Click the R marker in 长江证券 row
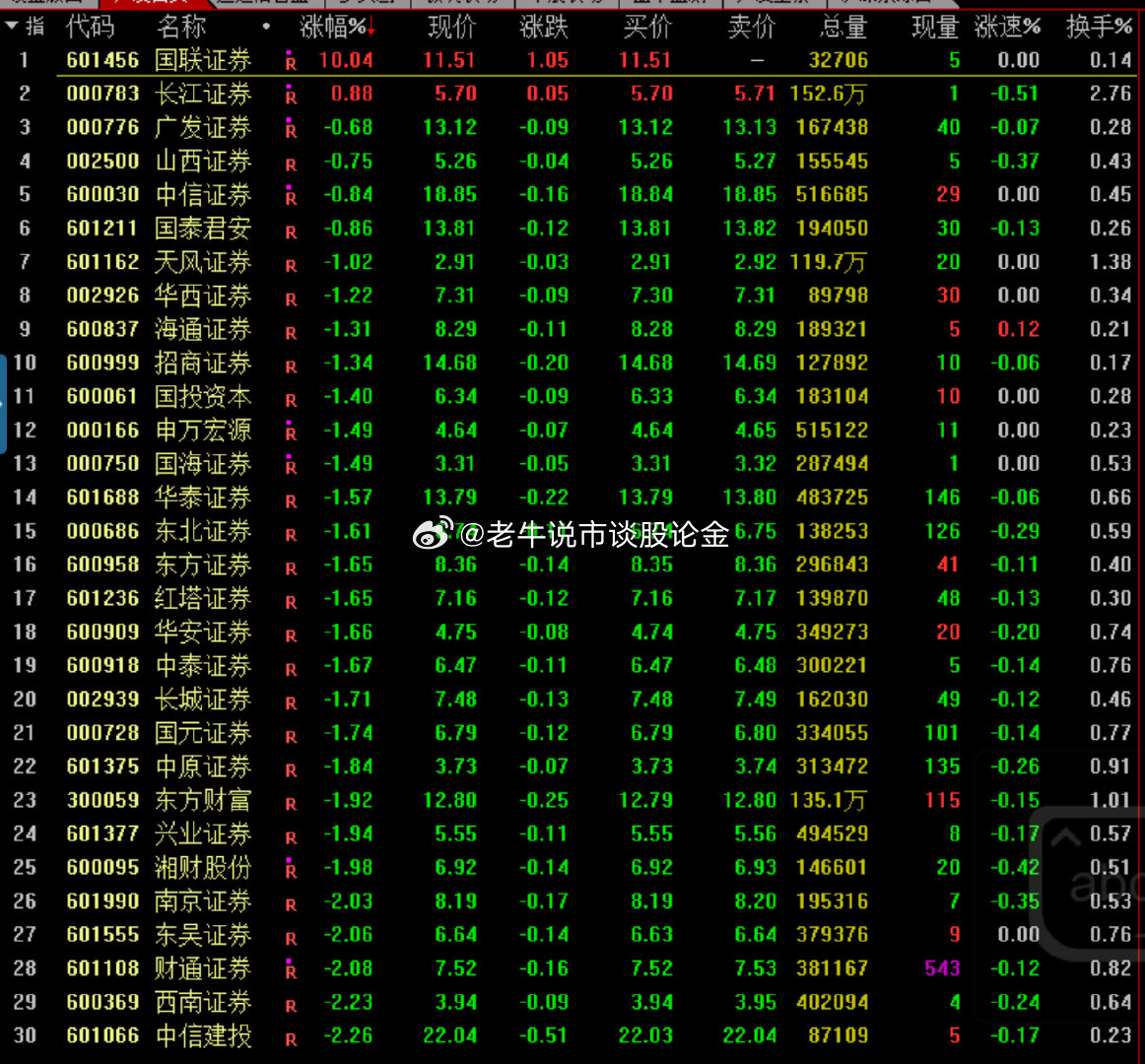This screenshot has width=1145, height=1064. [291, 95]
